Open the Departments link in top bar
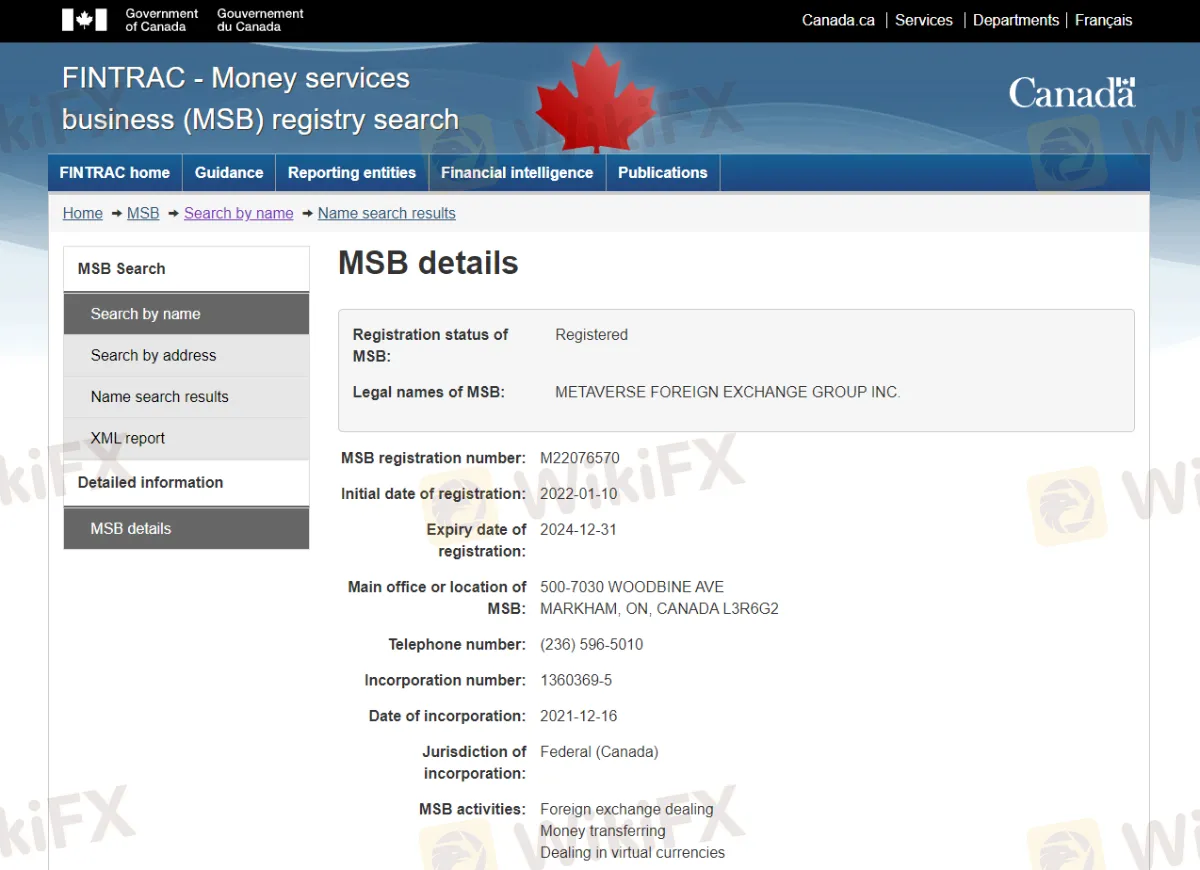The width and height of the screenshot is (1200, 870). point(1016,20)
